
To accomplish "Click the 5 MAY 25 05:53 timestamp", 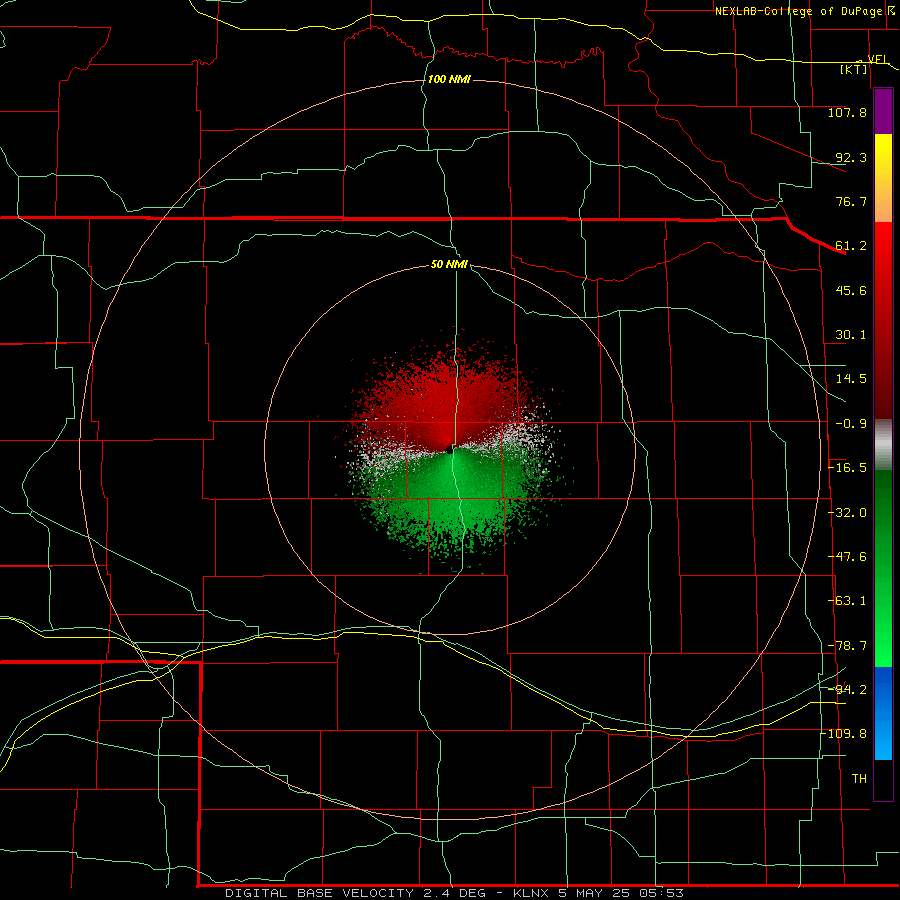I will click(621, 893).
